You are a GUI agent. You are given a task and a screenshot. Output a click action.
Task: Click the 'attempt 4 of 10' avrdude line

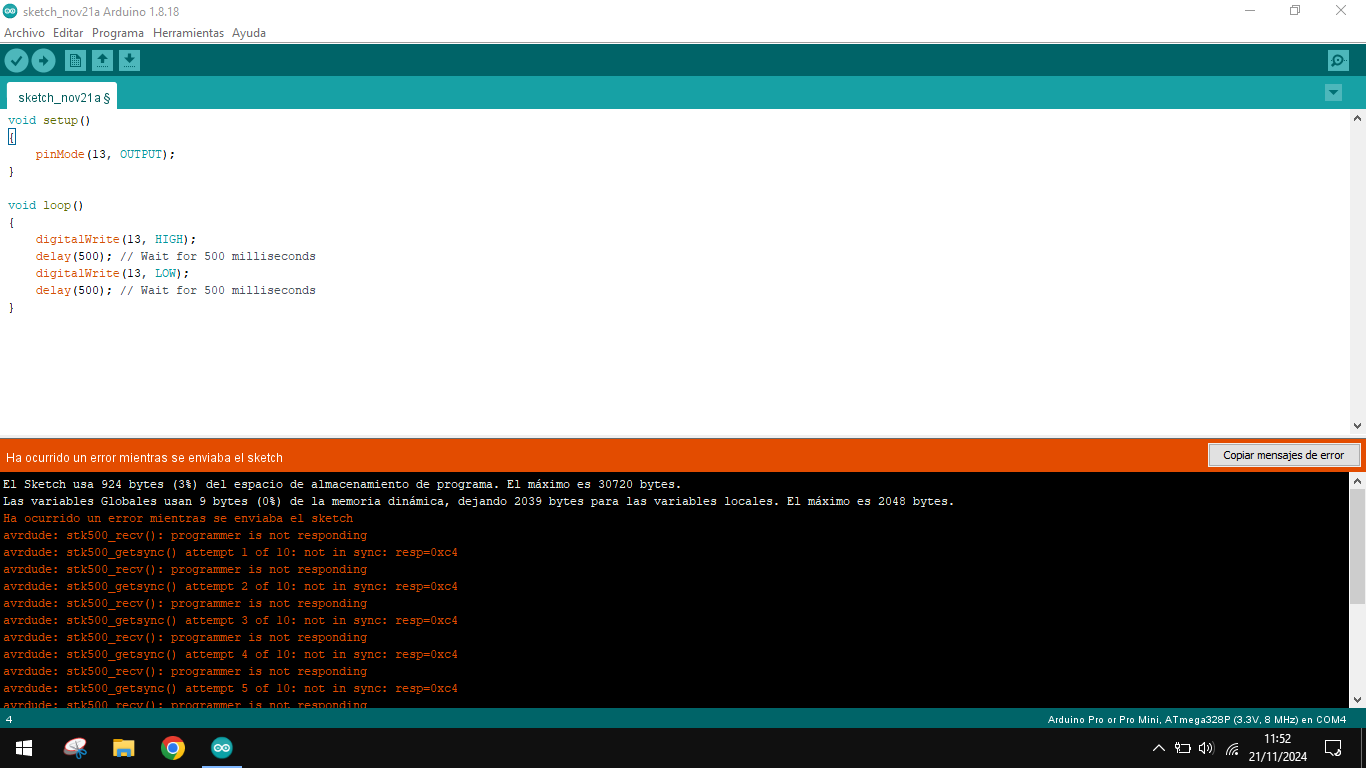point(230,654)
